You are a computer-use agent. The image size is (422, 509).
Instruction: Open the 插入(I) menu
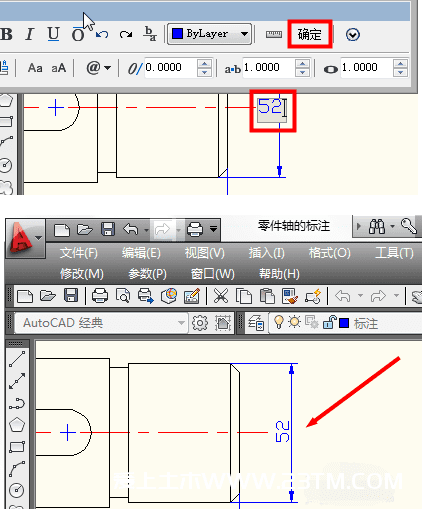click(267, 253)
